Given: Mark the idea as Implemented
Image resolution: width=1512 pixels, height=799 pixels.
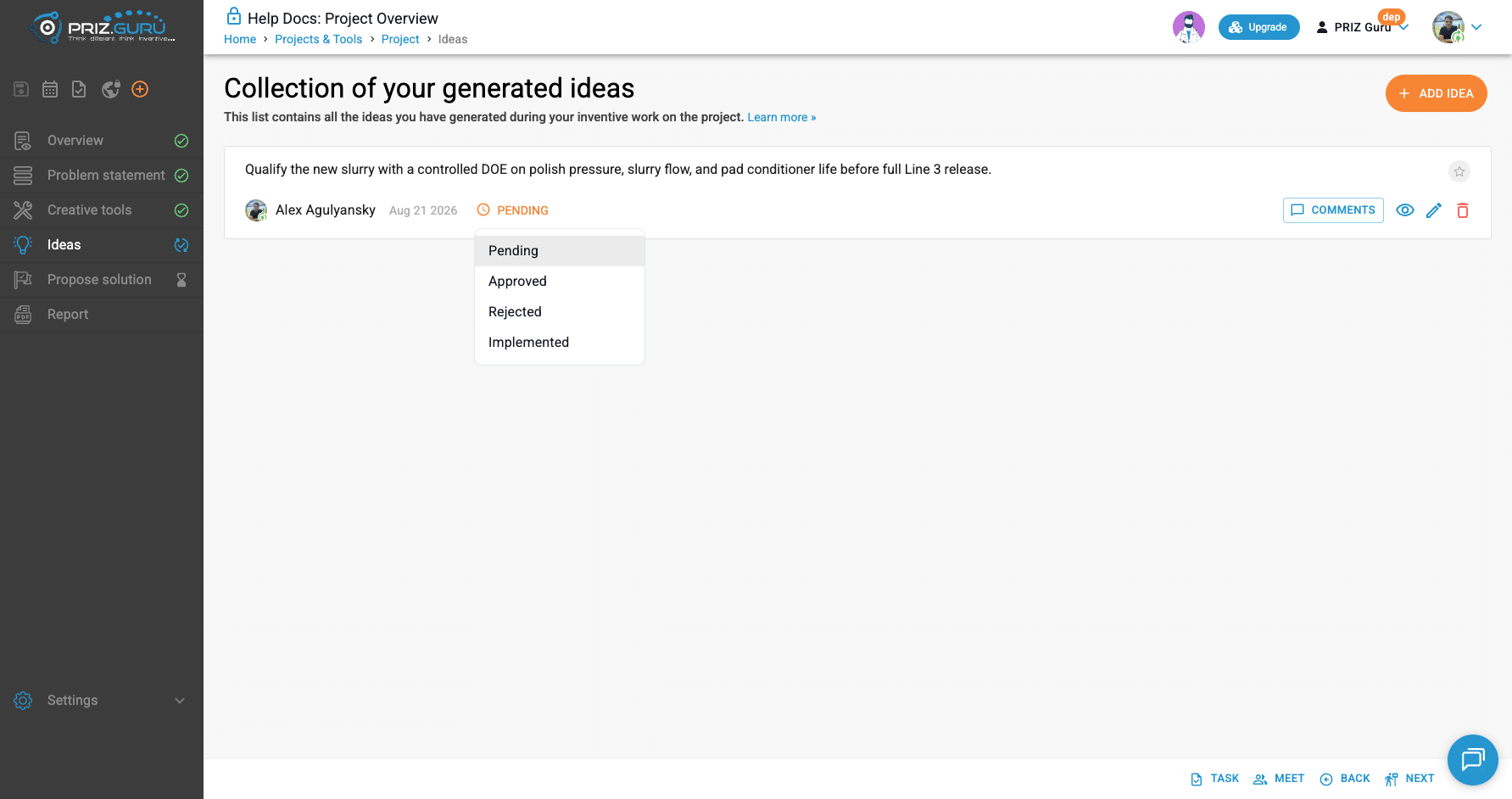Looking at the screenshot, I should click(560, 343).
